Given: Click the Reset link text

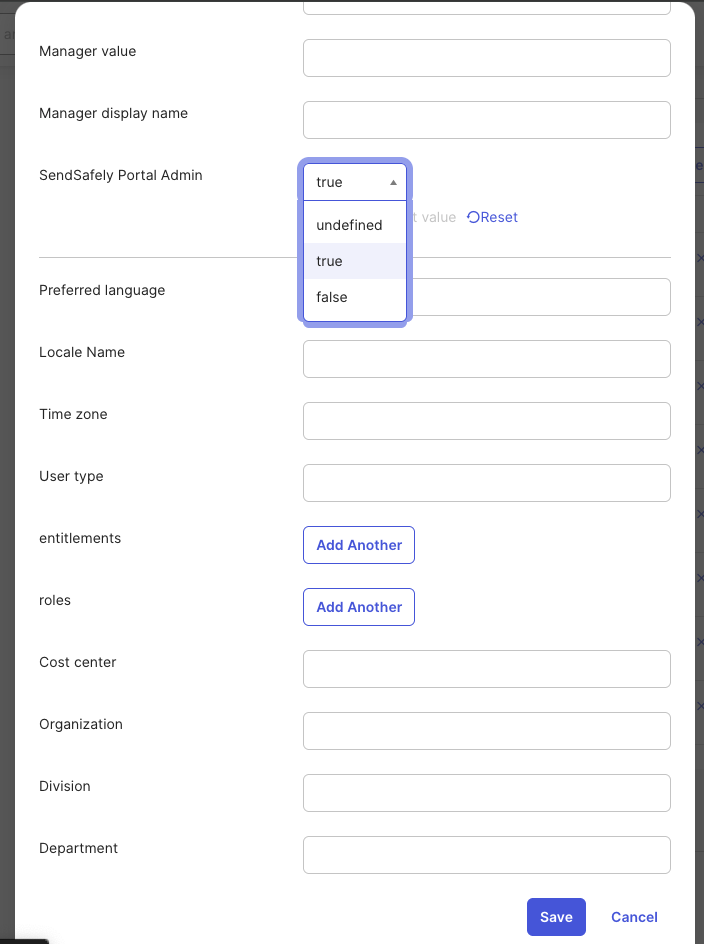Looking at the screenshot, I should pyautogui.click(x=499, y=217).
